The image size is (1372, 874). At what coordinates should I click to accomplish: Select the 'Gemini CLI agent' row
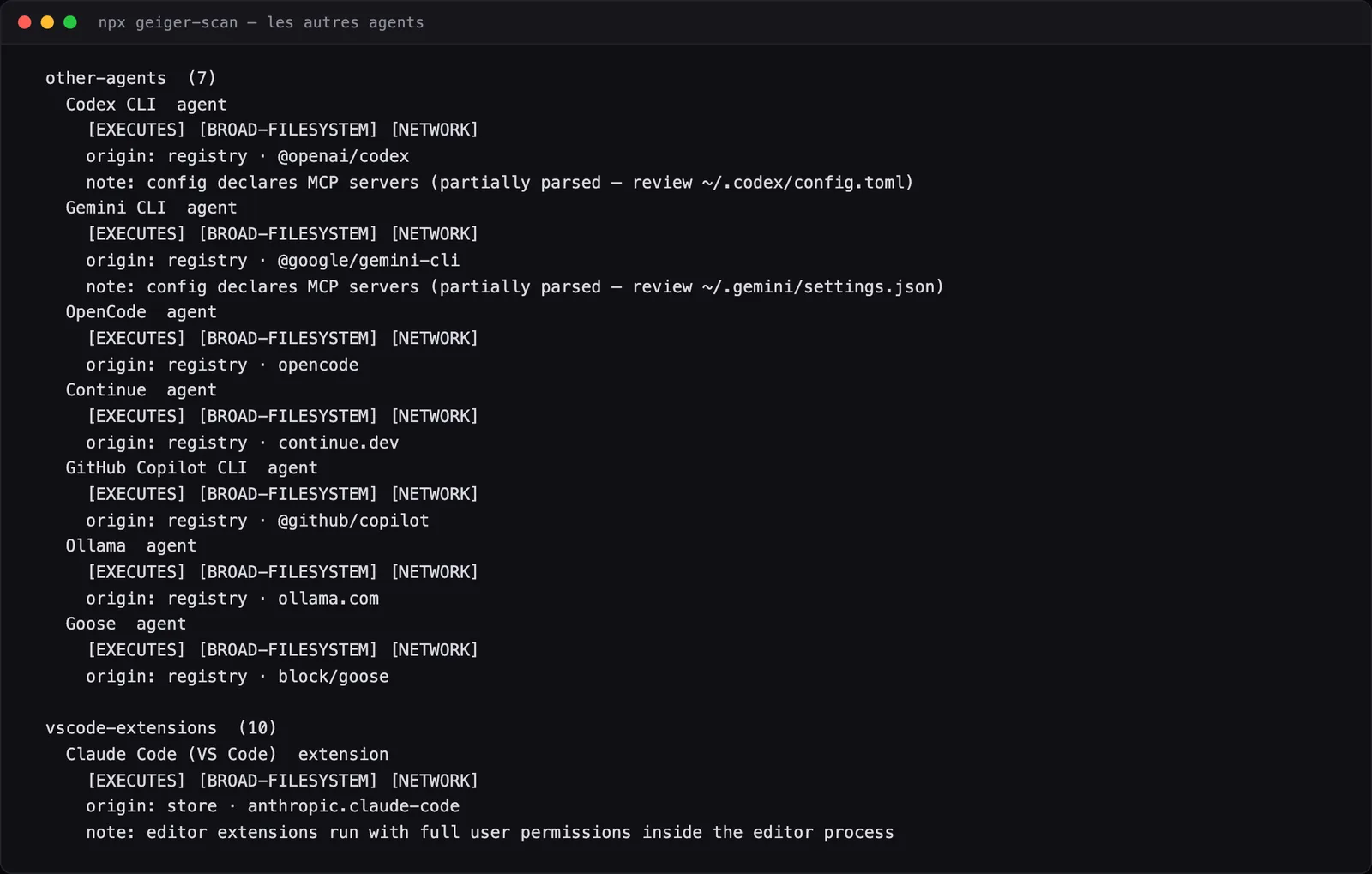[151, 208]
